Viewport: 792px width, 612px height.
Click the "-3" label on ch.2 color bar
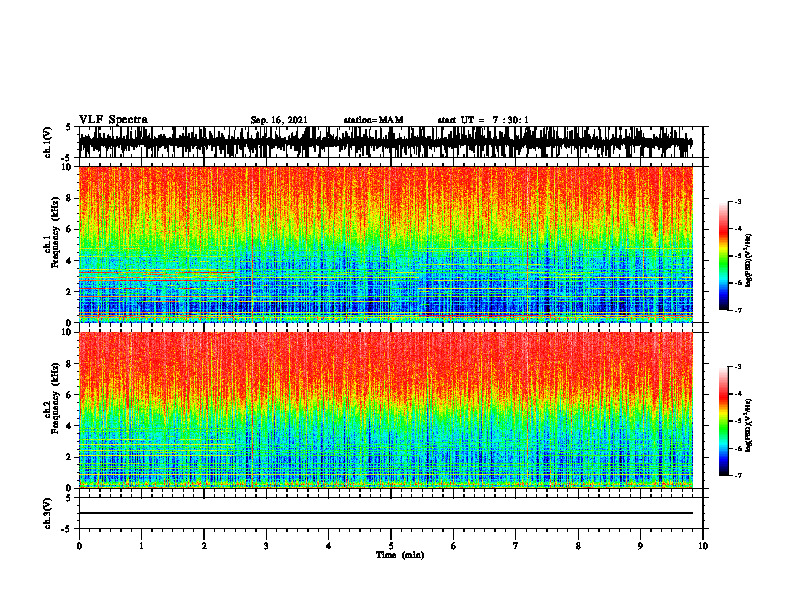pos(738,367)
